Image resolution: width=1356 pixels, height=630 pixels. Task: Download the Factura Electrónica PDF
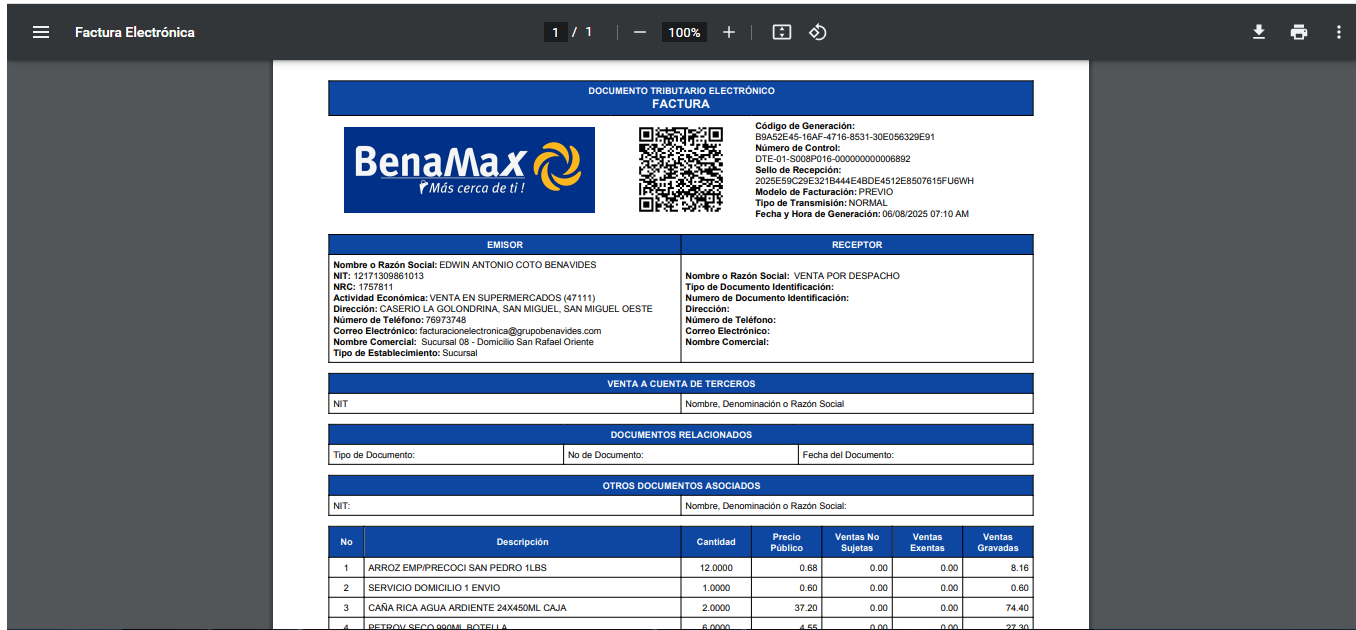tap(1259, 32)
